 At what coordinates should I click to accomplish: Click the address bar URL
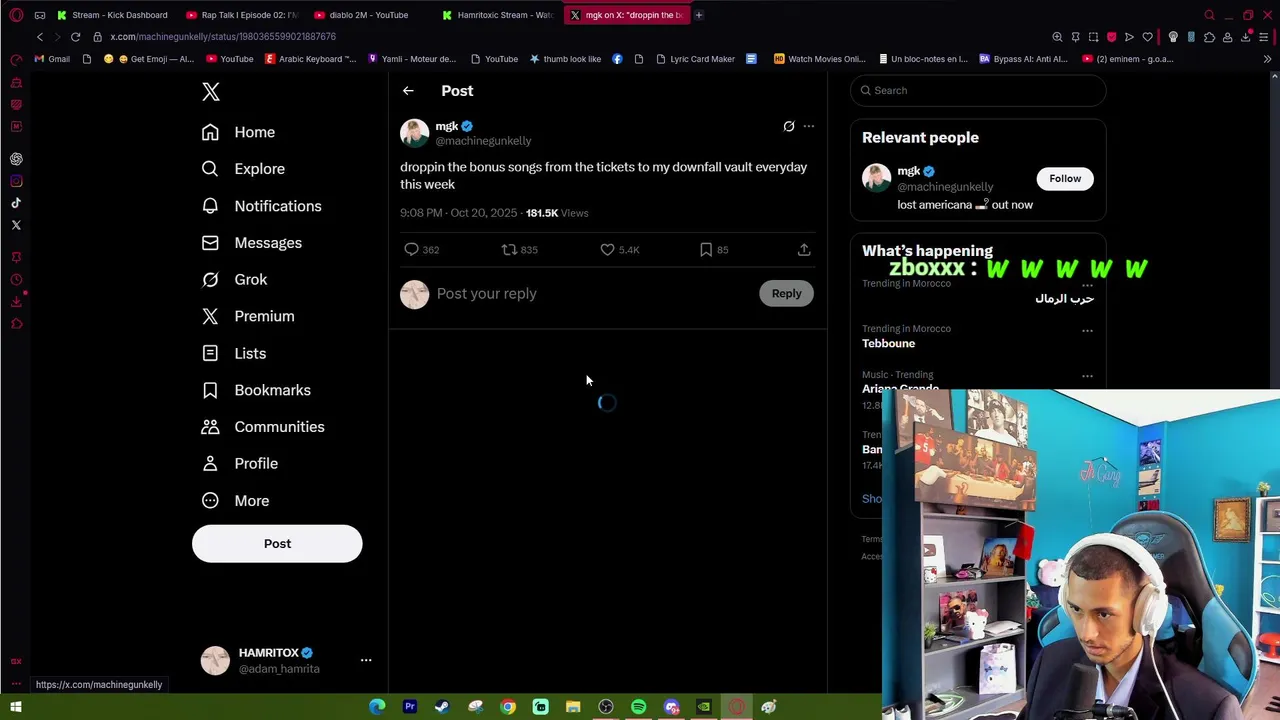[x=223, y=37]
